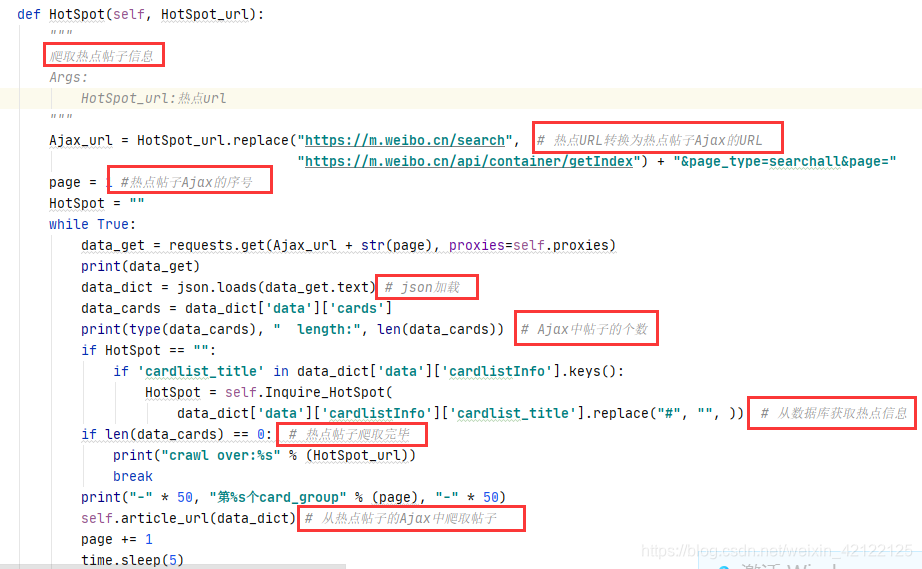This screenshot has height=569, width=922.
Task: Click the 'HotSpot = ""' assignment line
Action: coord(97,203)
